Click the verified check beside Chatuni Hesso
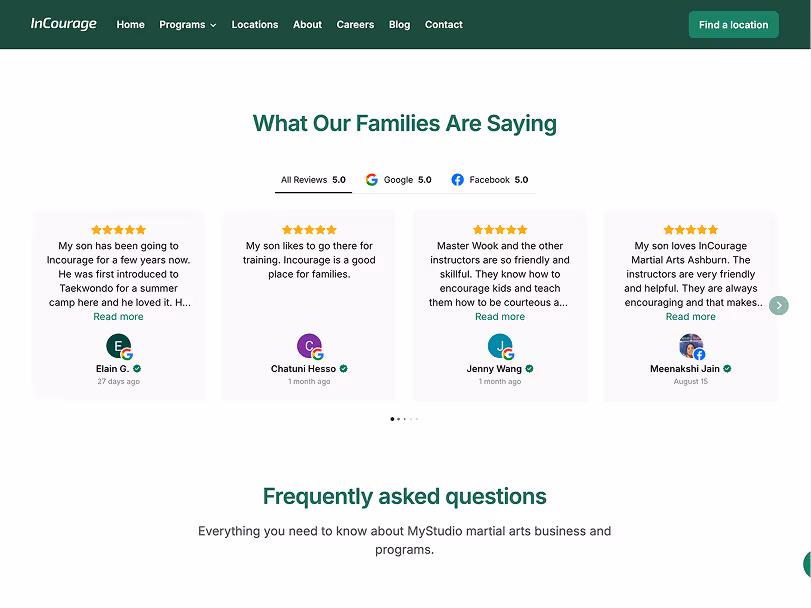The height and width of the screenshot is (608, 811). click(341, 368)
